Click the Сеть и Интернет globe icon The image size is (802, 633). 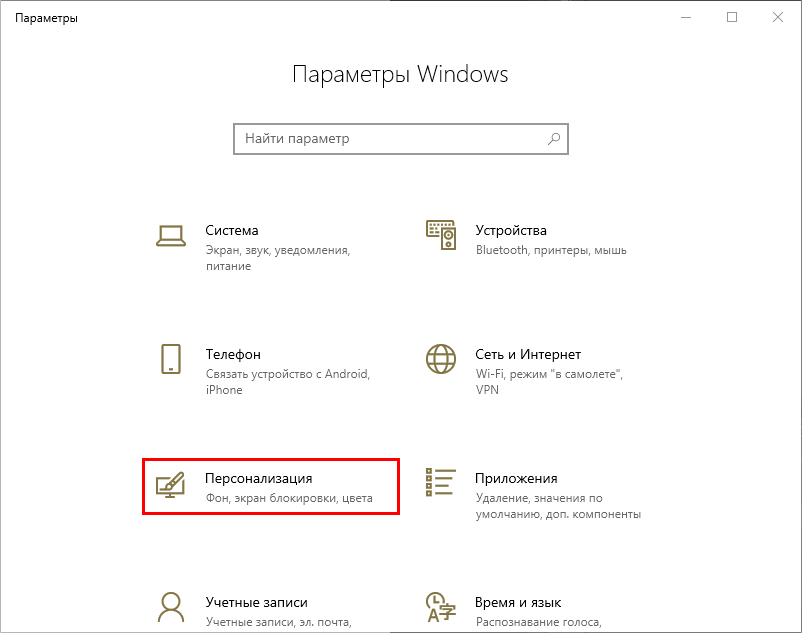tap(441, 359)
